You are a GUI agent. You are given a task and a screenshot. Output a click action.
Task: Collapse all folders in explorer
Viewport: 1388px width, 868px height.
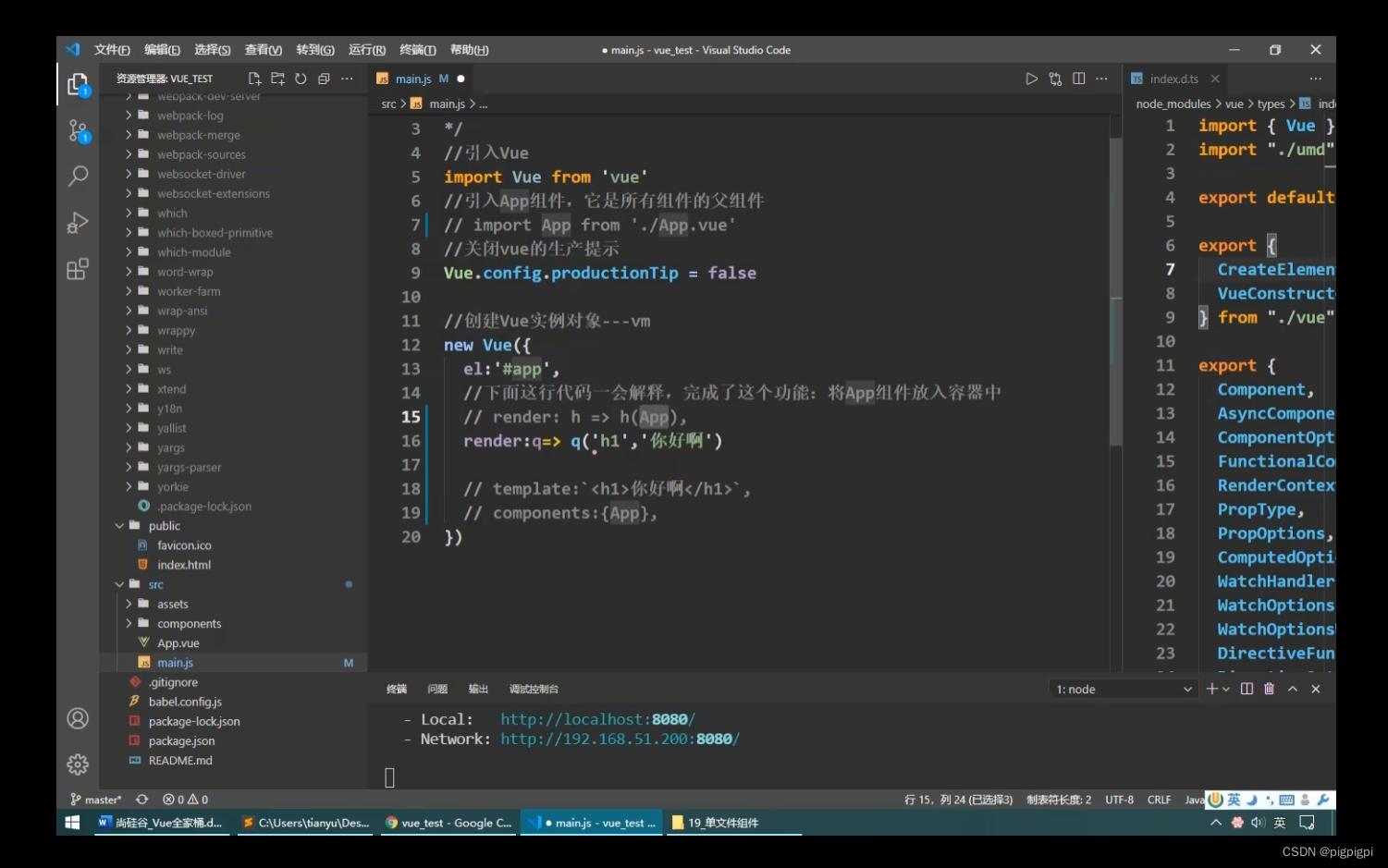click(x=324, y=79)
